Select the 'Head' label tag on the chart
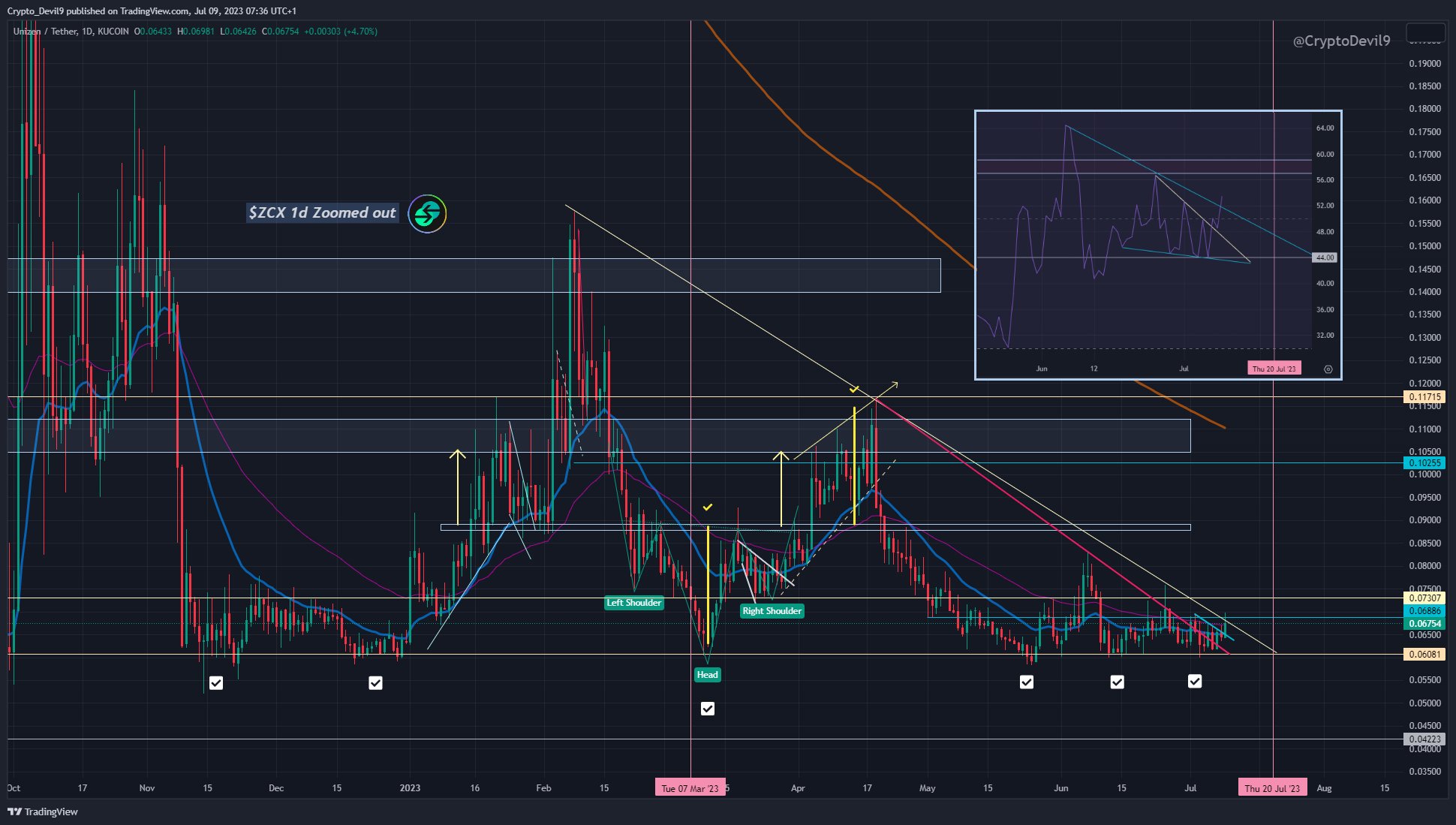This screenshot has width=1456, height=825. click(x=707, y=675)
